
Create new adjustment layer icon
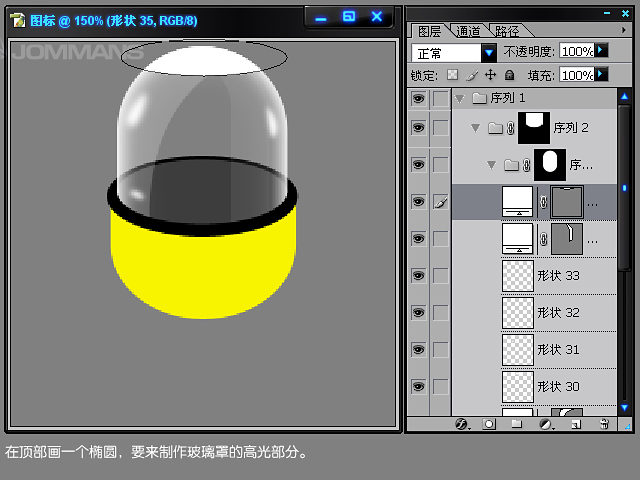click(546, 424)
